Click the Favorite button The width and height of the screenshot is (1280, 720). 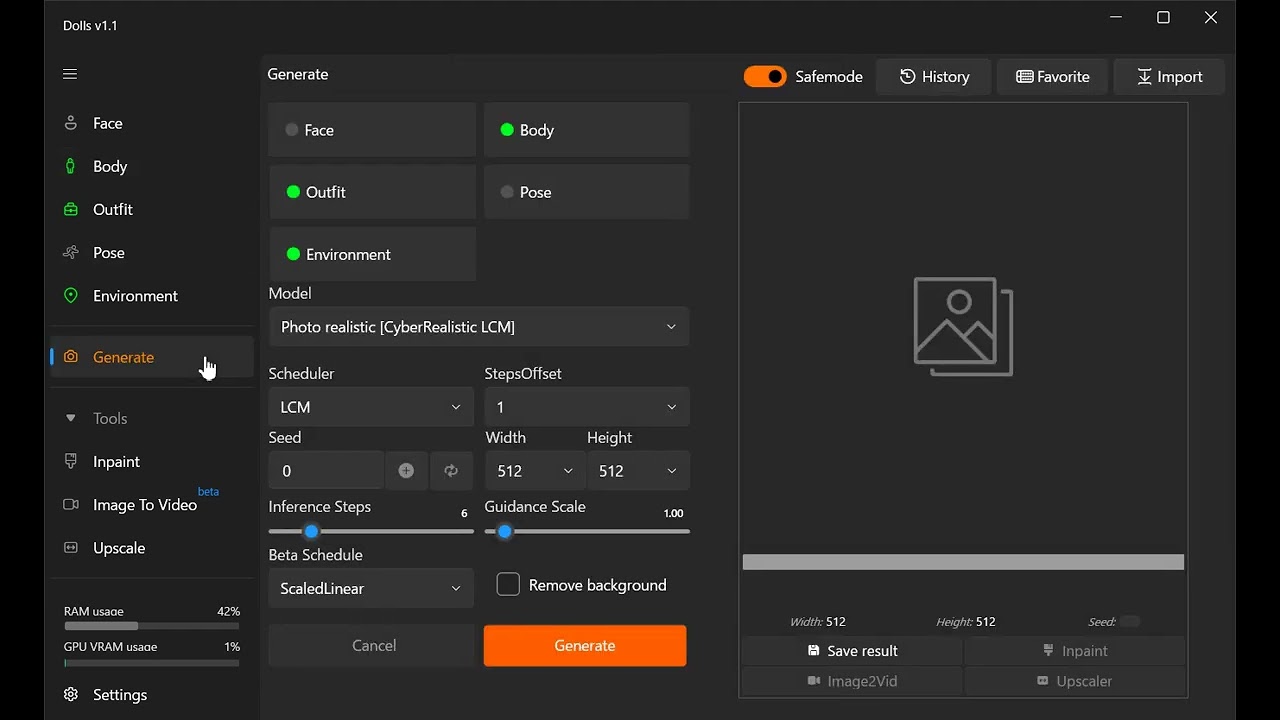[x=1052, y=76]
